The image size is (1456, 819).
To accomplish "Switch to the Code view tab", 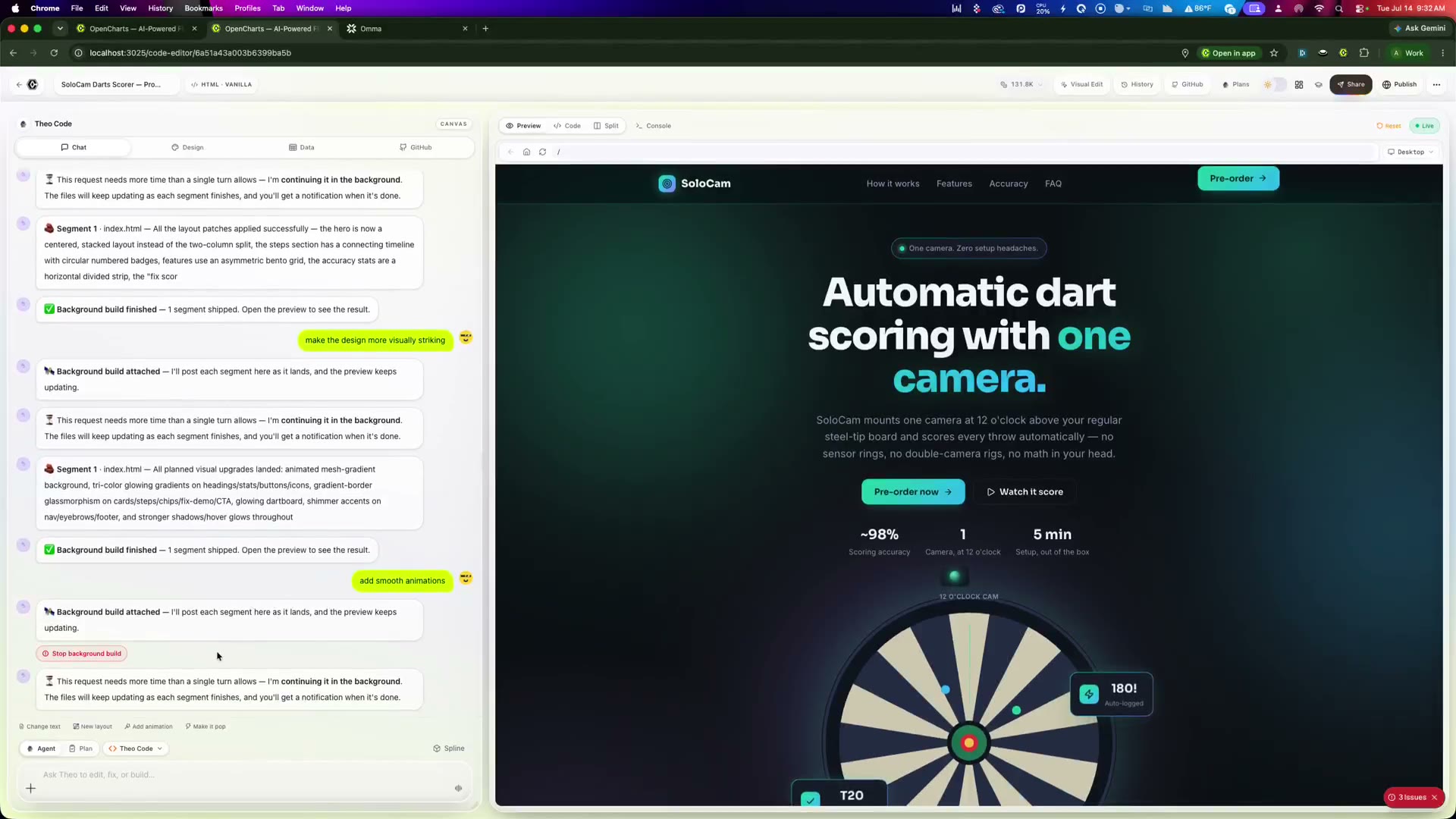I will [567, 126].
